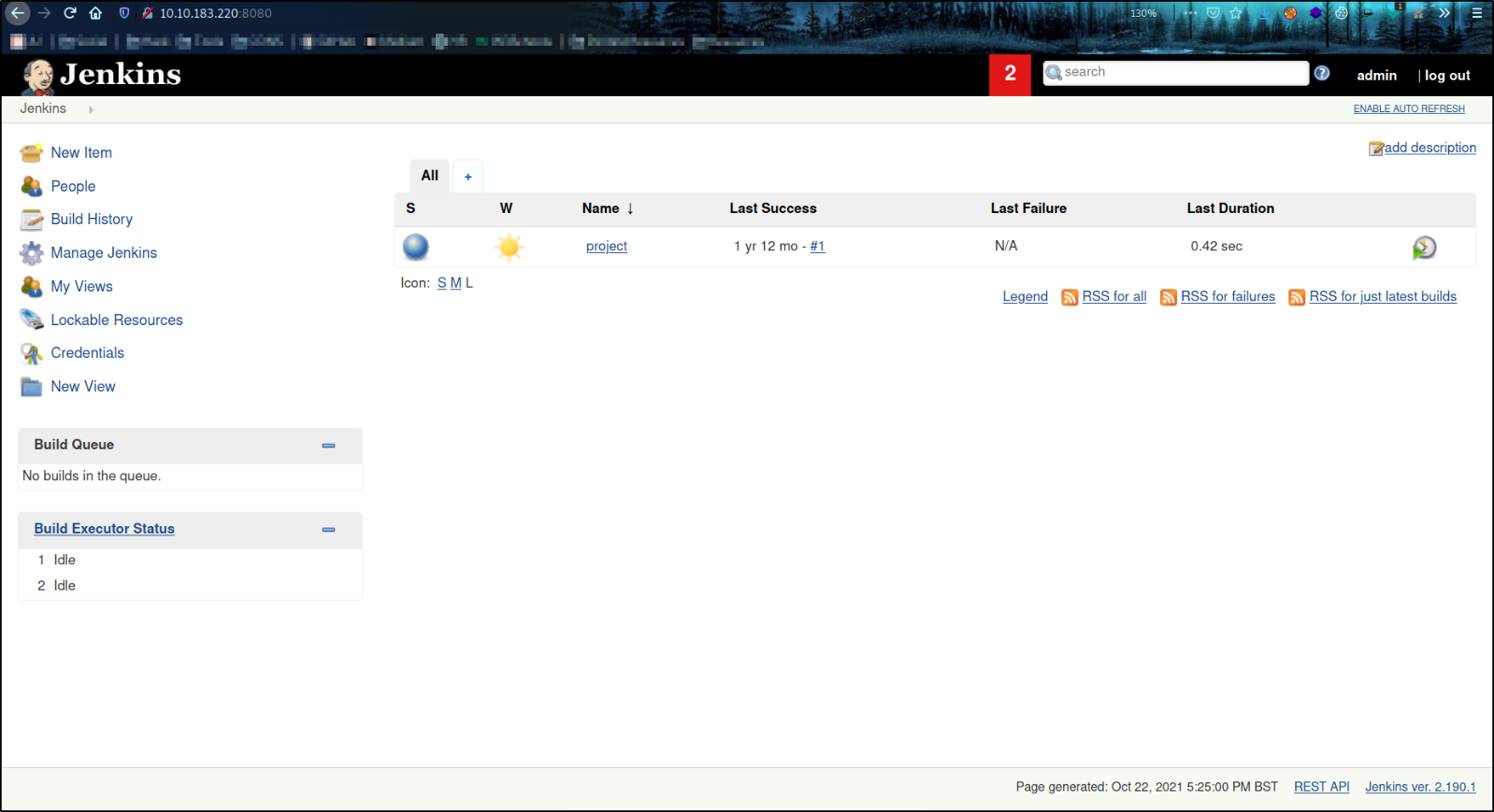Click the RSS for failures feed icon
Viewport: 1494px width, 812px height.
pos(1169,297)
